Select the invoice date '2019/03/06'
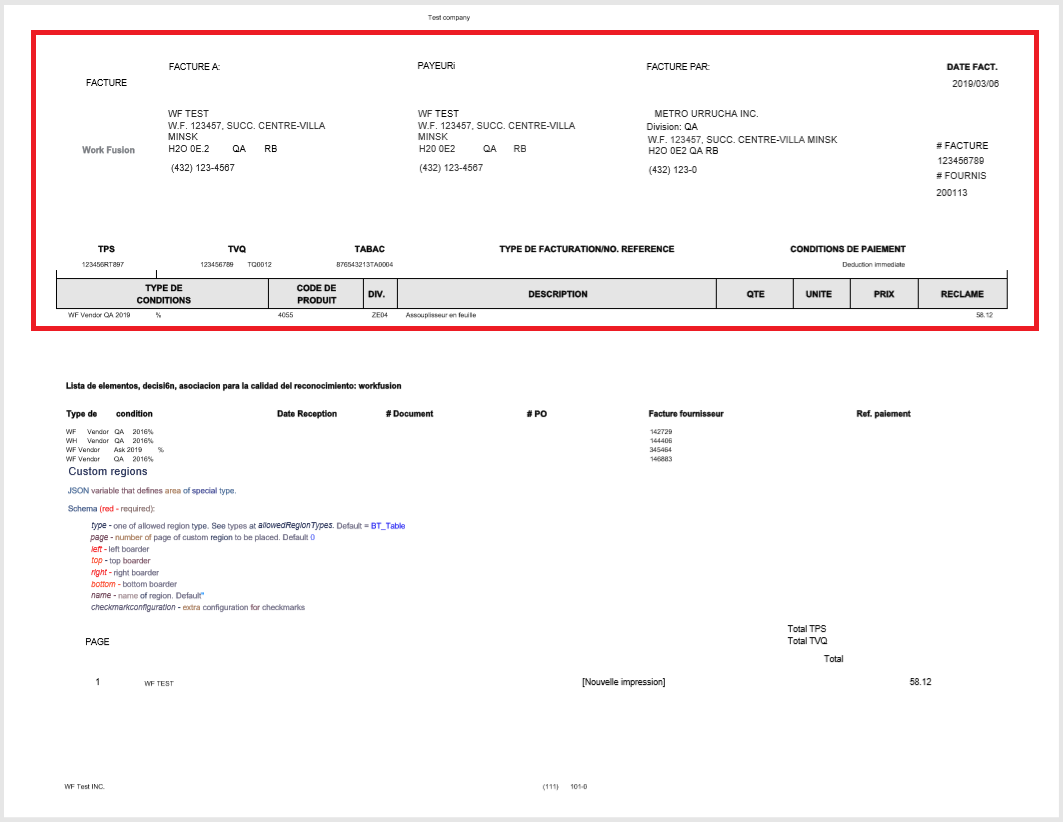This screenshot has width=1063, height=822. click(975, 83)
